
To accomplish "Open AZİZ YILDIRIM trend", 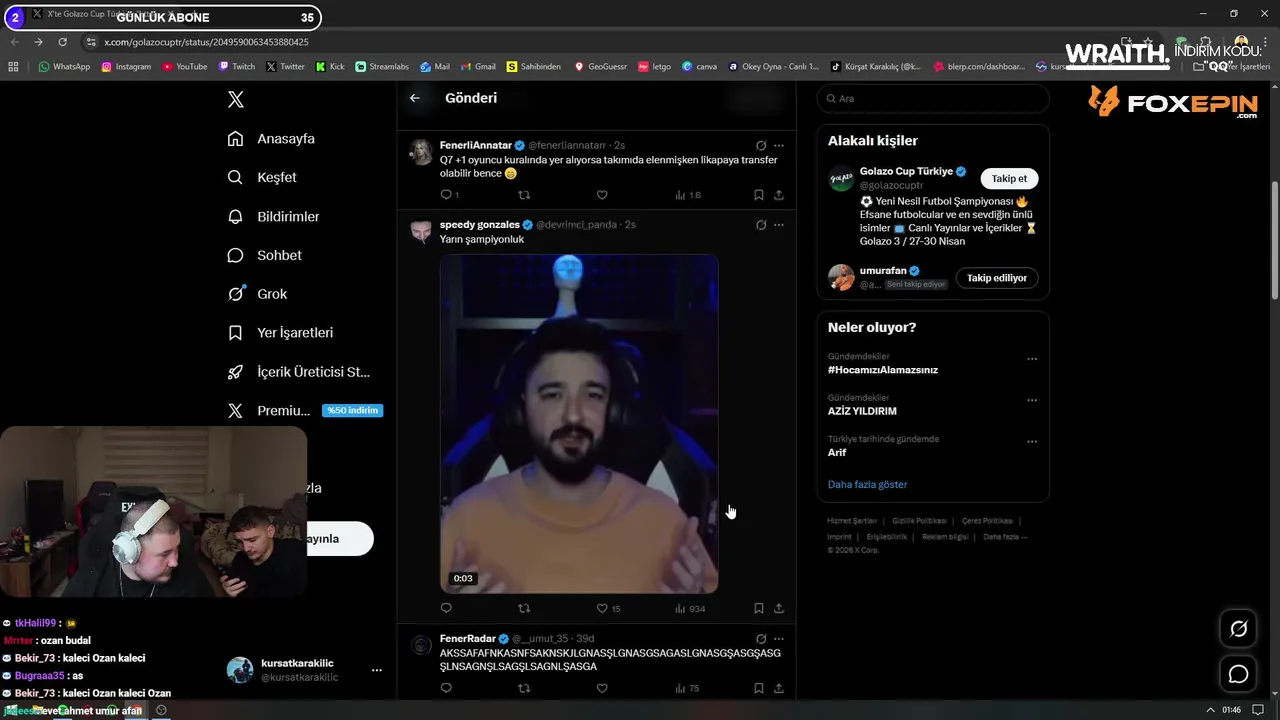I will pos(862,411).
